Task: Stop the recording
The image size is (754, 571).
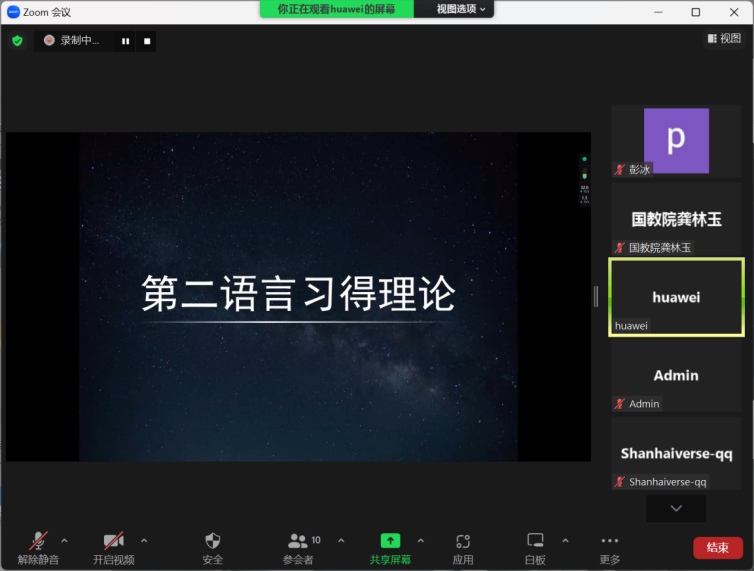Action: click(x=147, y=41)
